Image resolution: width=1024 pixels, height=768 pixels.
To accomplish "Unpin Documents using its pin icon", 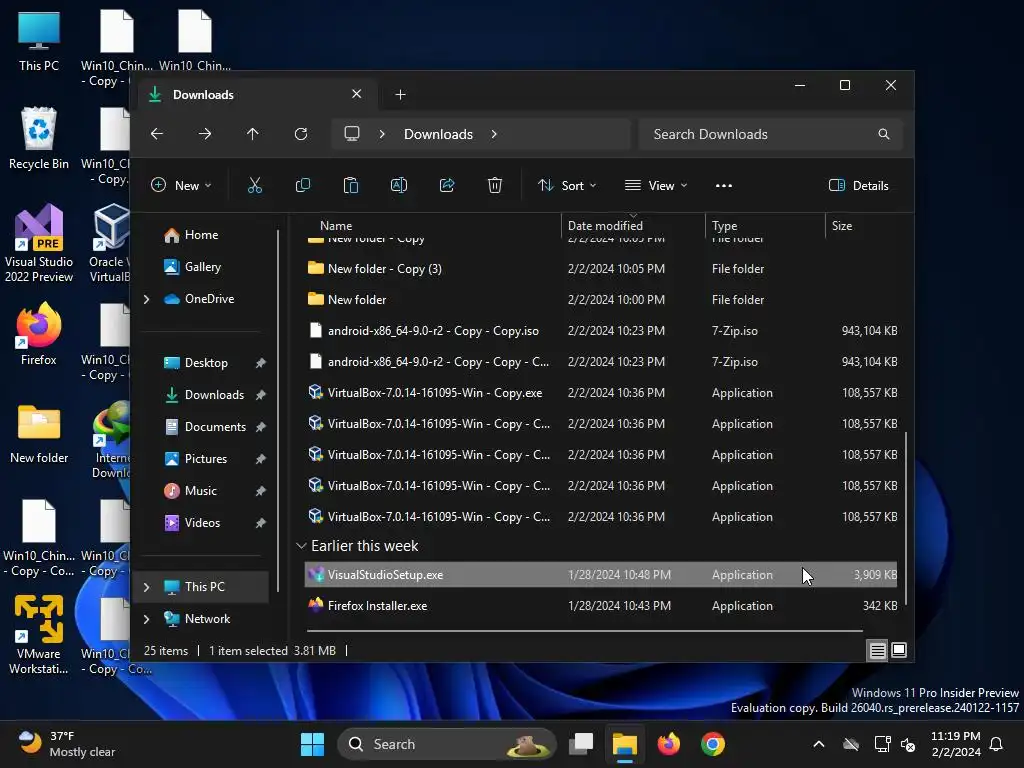I will 261,427.
